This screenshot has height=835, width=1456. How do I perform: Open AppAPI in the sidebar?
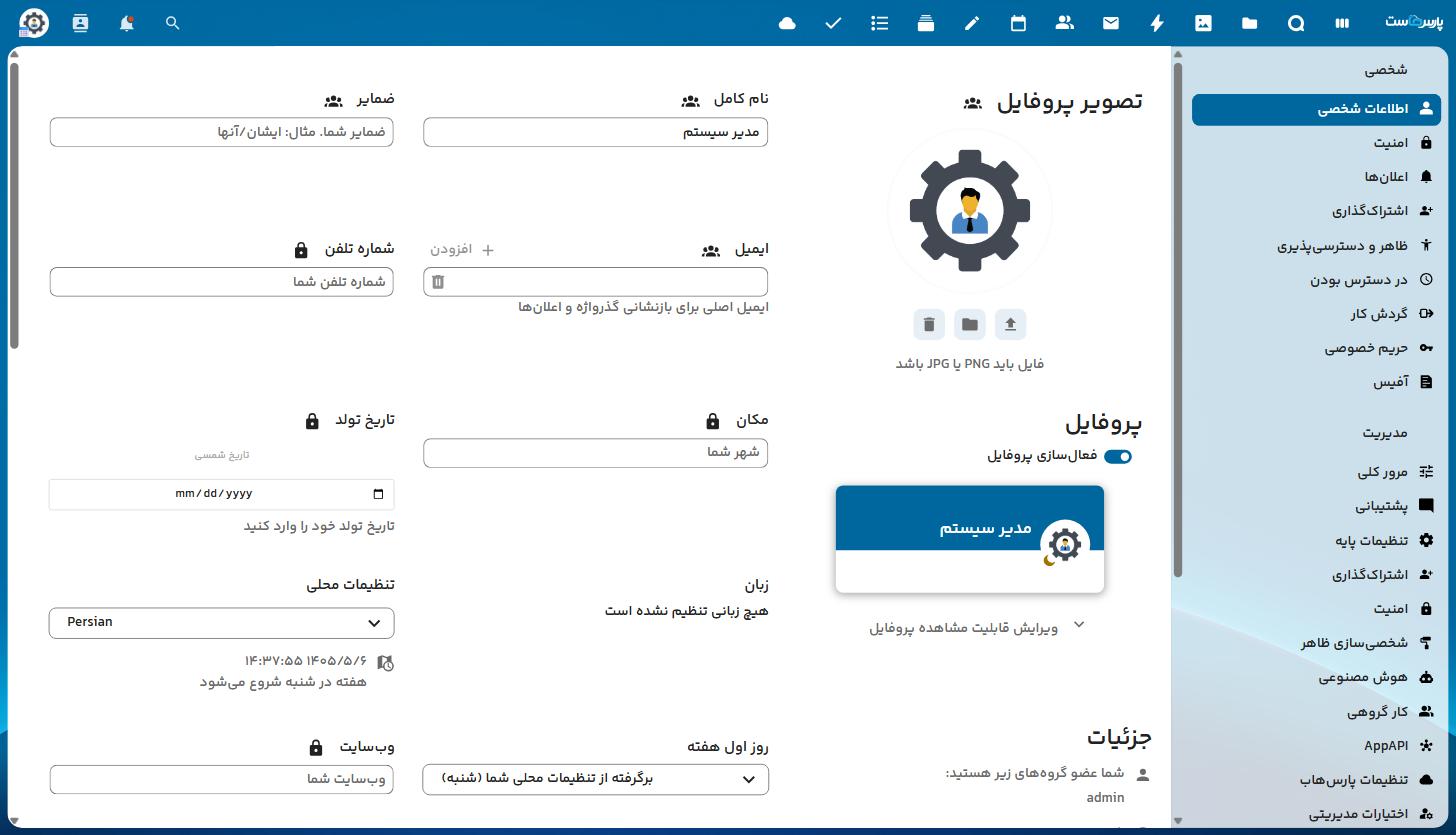(1316, 746)
